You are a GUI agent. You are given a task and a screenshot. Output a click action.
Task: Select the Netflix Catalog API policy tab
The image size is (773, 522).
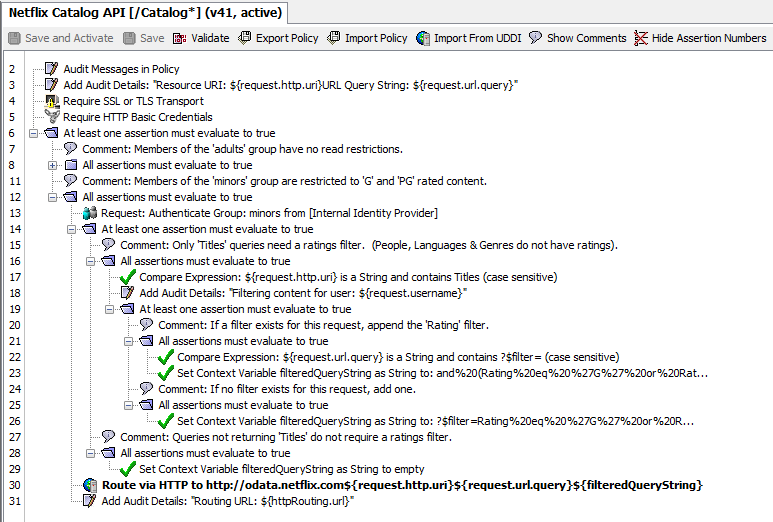(145, 13)
